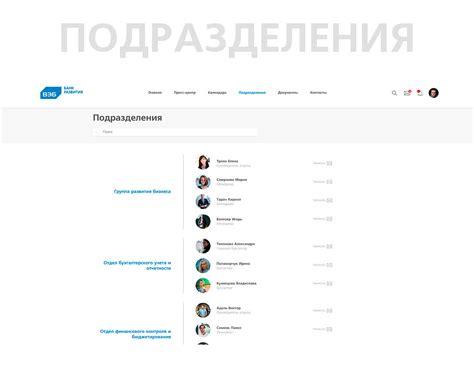The width and height of the screenshot is (474, 365).
Task: Click the name Смирнова Мария
Action: click(232, 180)
